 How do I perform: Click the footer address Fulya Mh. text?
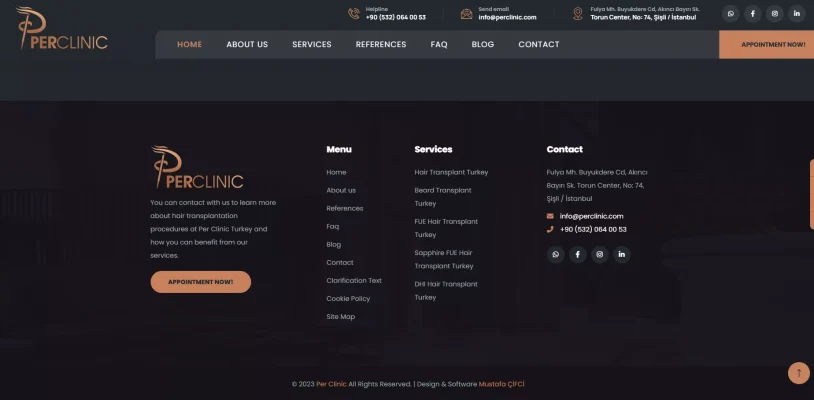tap(597, 185)
